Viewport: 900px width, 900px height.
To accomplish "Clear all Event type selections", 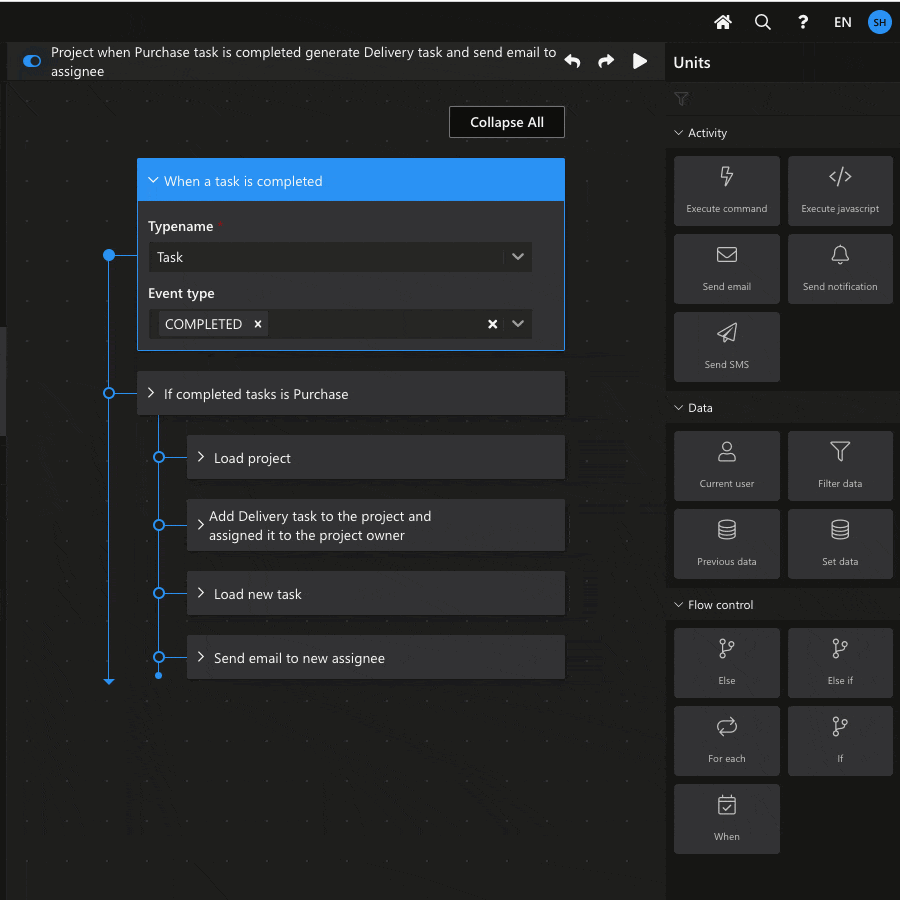I will click(492, 324).
